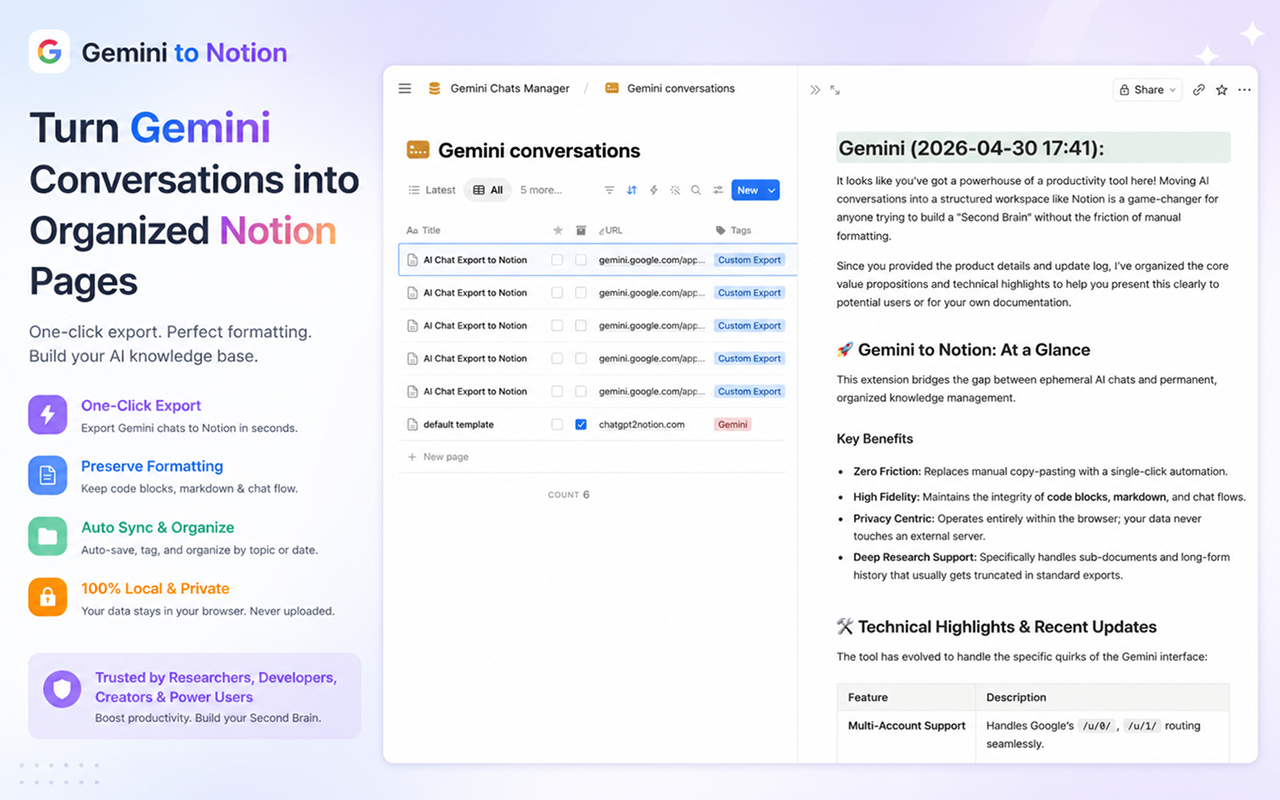
Task: Check the star checkbox in default template row
Action: 557,425
